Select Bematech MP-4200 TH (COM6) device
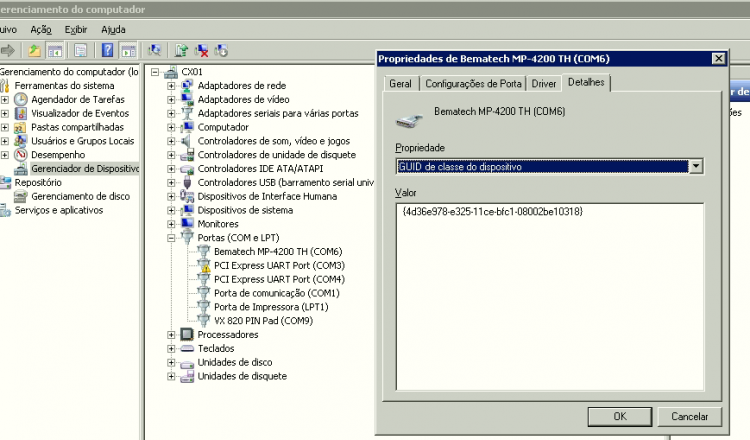The height and width of the screenshot is (440, 750). tap(278, 252)
